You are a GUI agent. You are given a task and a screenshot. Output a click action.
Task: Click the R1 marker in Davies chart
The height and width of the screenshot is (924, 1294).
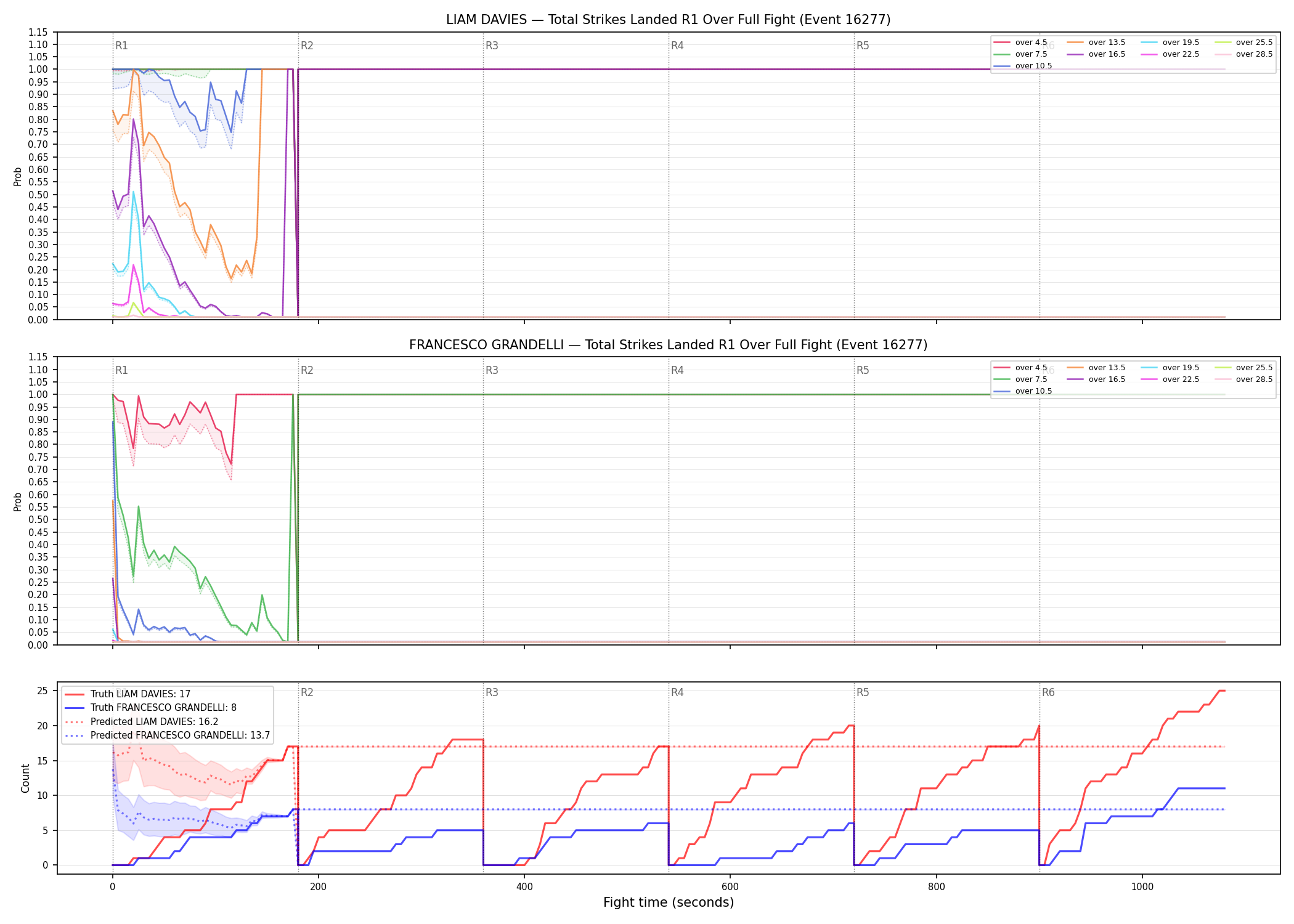(121, 46)
